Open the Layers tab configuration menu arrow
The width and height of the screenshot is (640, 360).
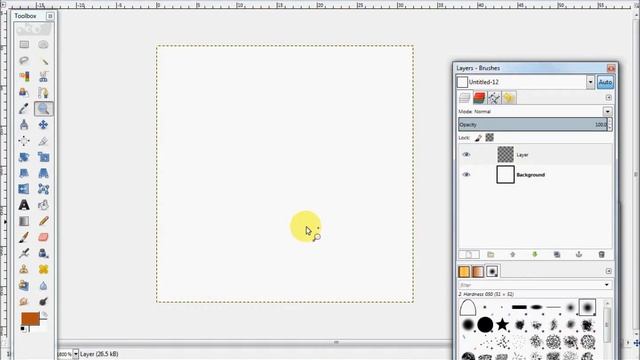(609, 98)
